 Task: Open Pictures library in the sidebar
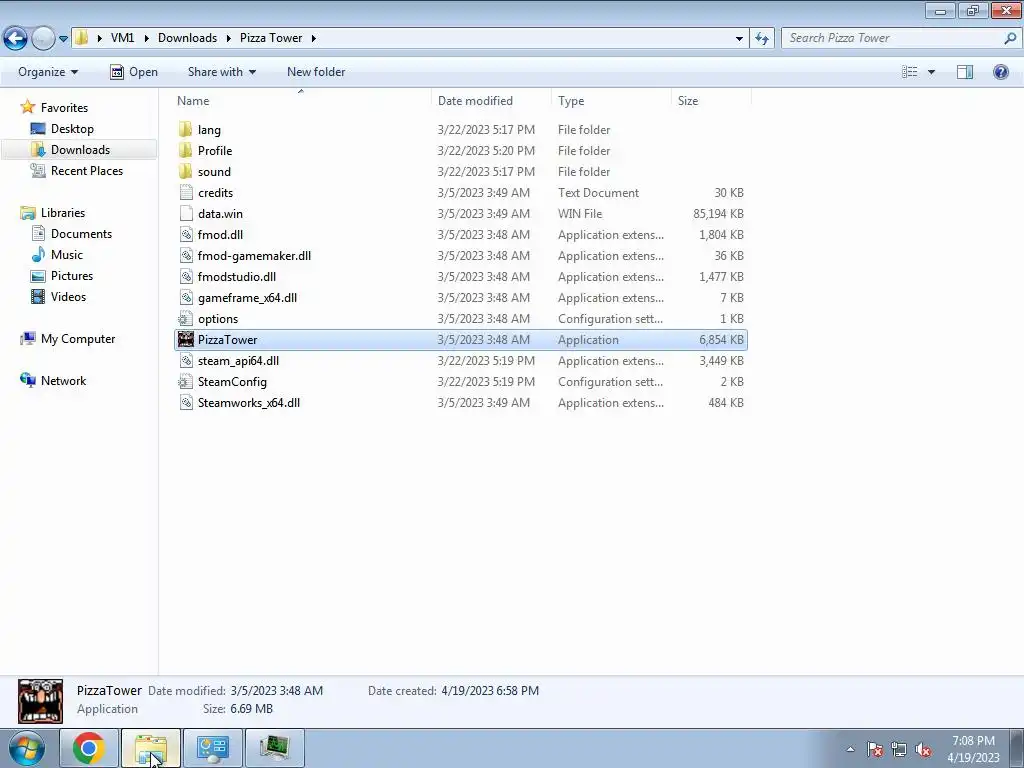[x=72, y=276]
